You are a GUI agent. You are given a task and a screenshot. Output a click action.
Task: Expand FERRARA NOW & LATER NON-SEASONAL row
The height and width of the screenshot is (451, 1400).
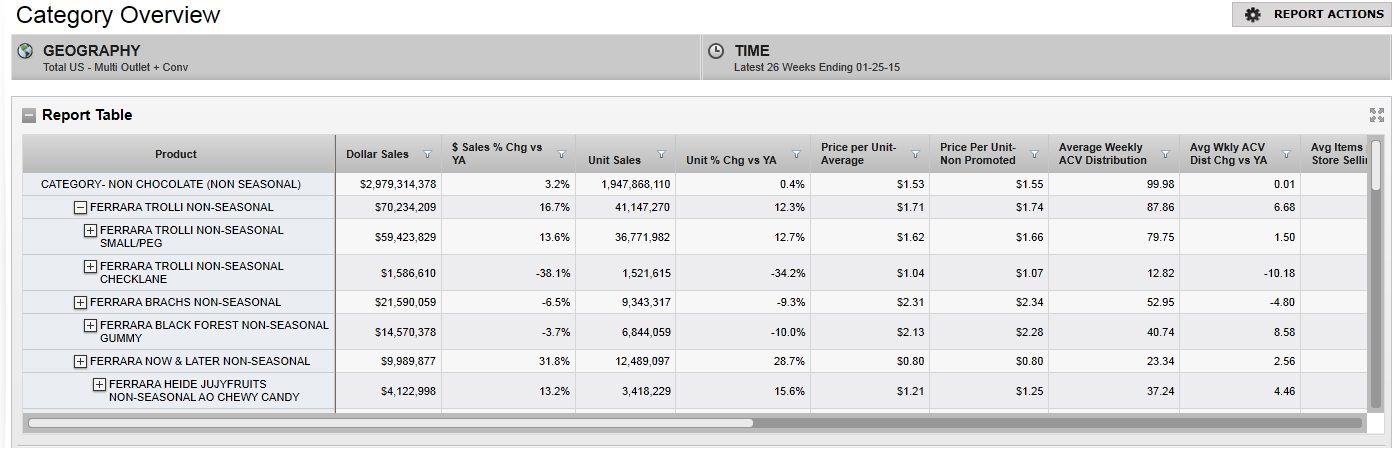click(x=80, y=361)
